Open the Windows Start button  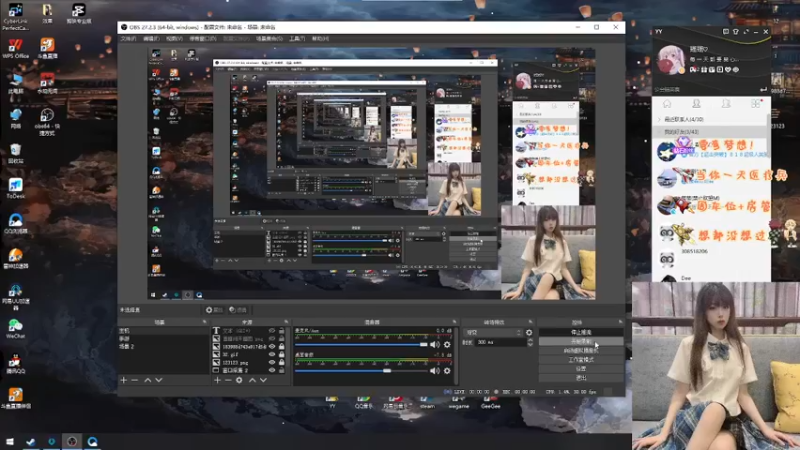pos(10,441)
